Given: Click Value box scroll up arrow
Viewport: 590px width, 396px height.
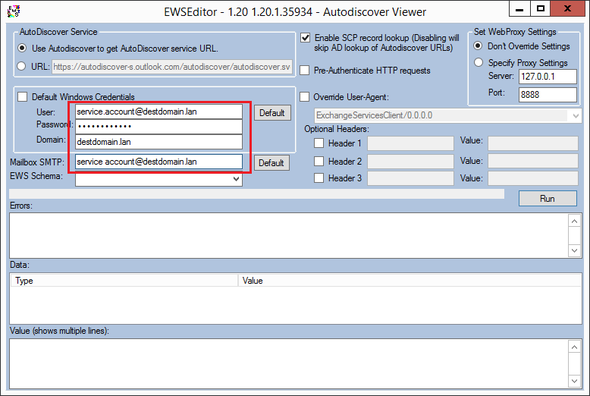Looking at the screenshot, I should coord(574,347).
